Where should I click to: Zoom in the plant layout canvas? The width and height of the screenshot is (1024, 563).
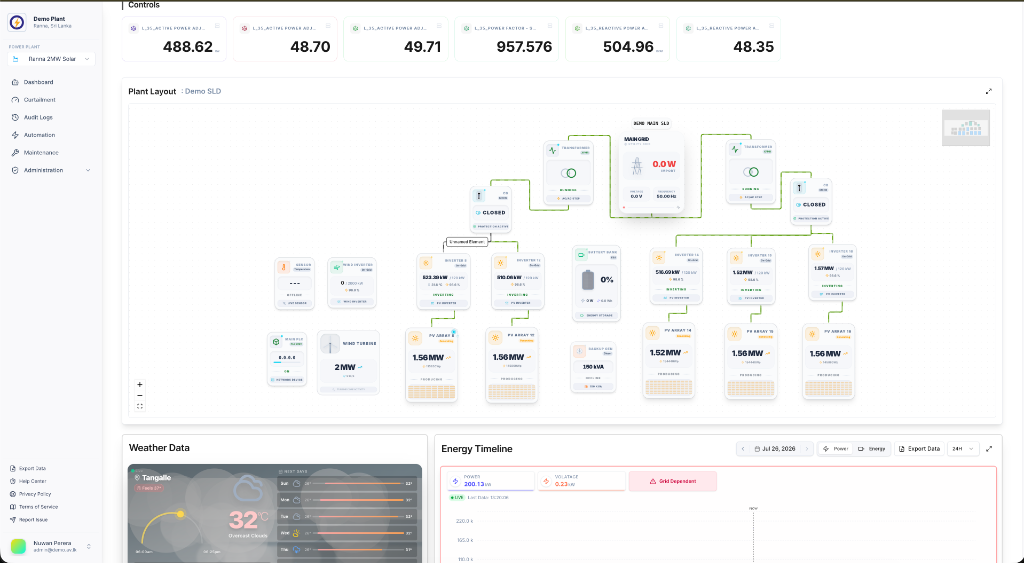(140, 385)
